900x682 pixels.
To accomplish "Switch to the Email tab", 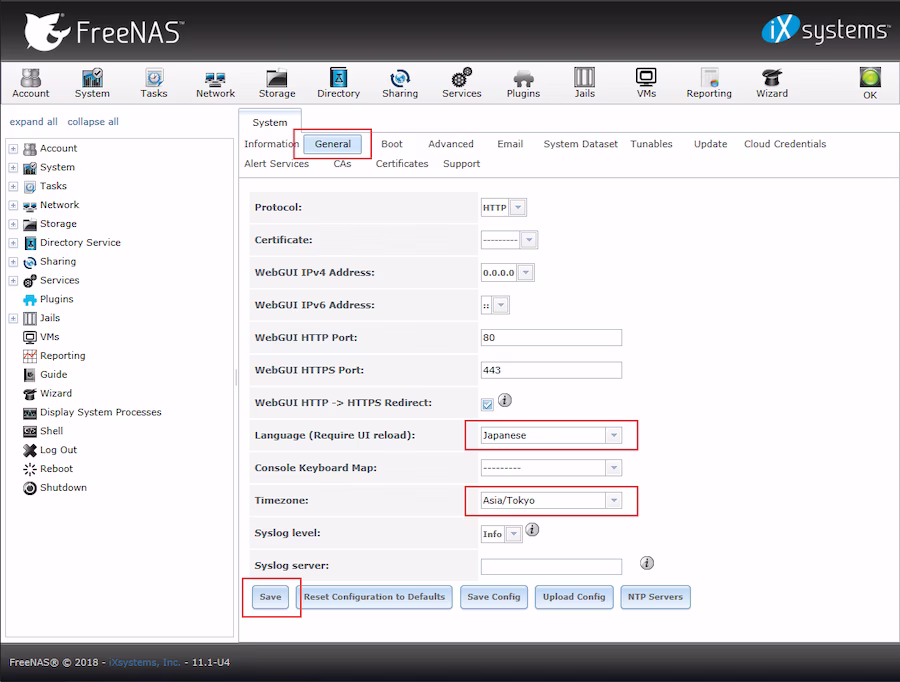I will pos(510,144).
